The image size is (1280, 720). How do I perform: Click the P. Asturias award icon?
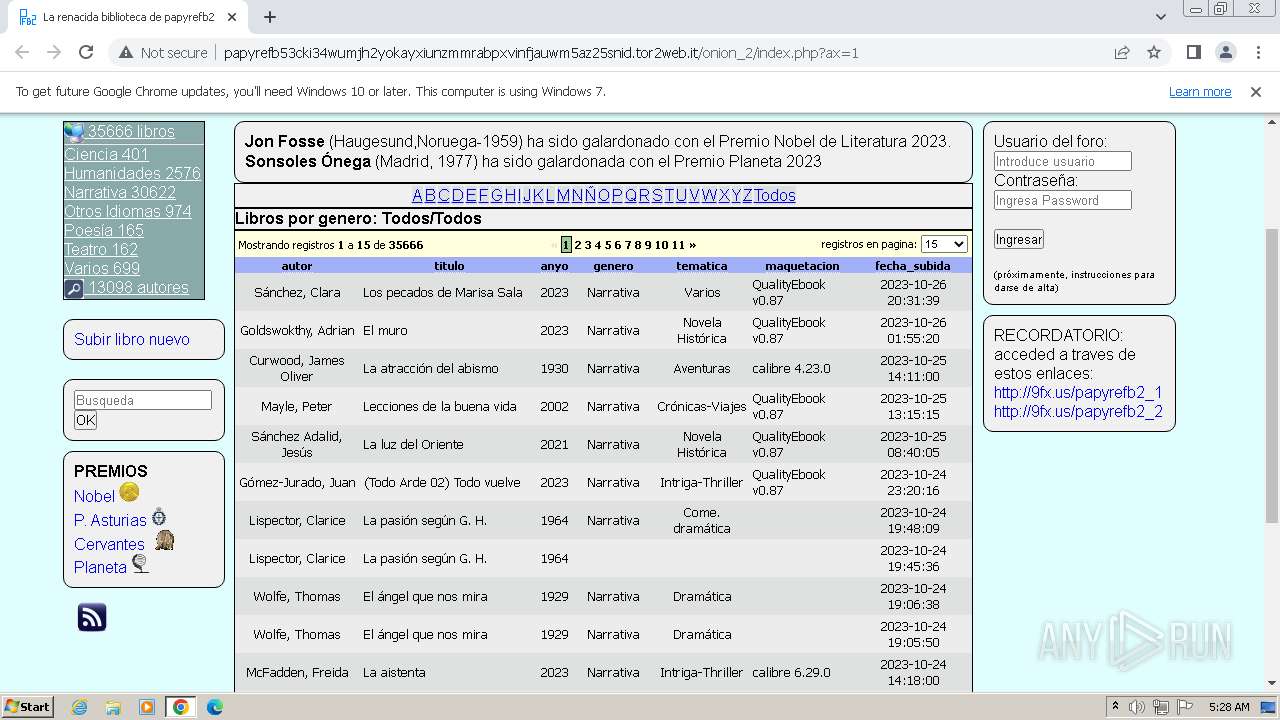pyautogui.click(x=159, y=517)
